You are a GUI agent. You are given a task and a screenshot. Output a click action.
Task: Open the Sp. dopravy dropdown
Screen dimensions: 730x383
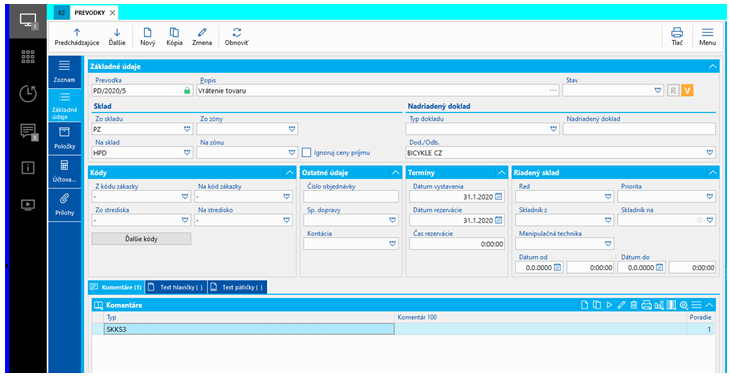392,220
